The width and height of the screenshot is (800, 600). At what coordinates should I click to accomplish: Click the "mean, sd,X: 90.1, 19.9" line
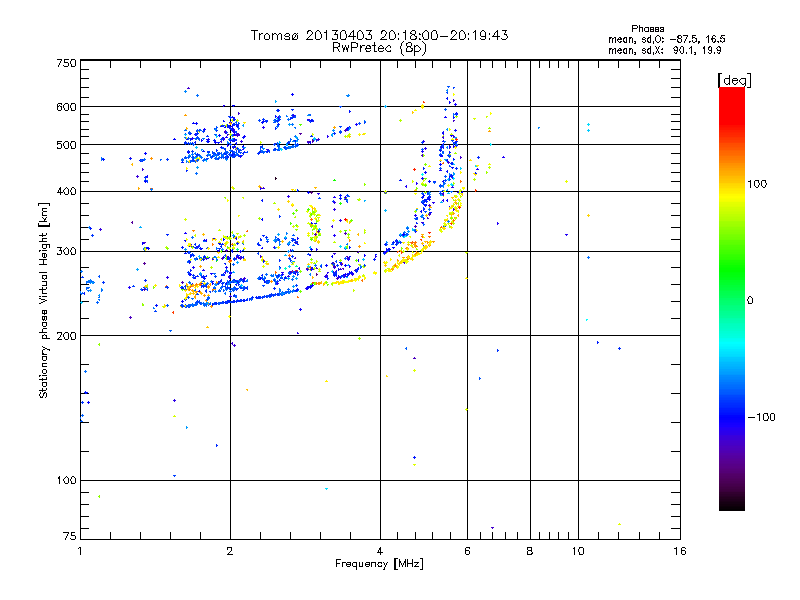coord(664,50)
